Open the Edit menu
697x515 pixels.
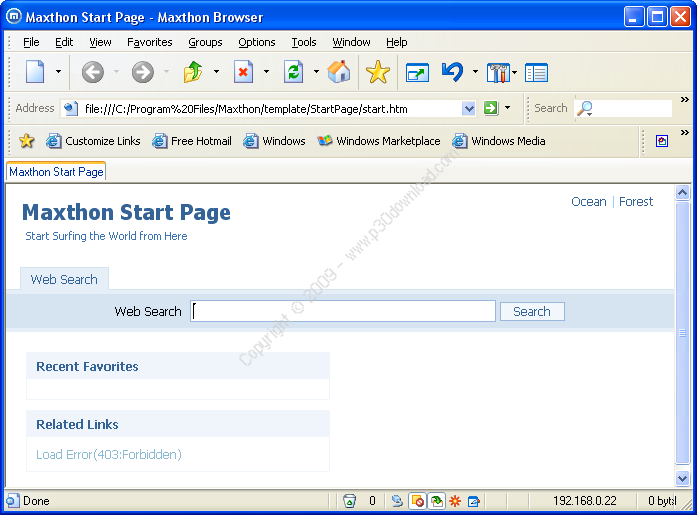64,42
